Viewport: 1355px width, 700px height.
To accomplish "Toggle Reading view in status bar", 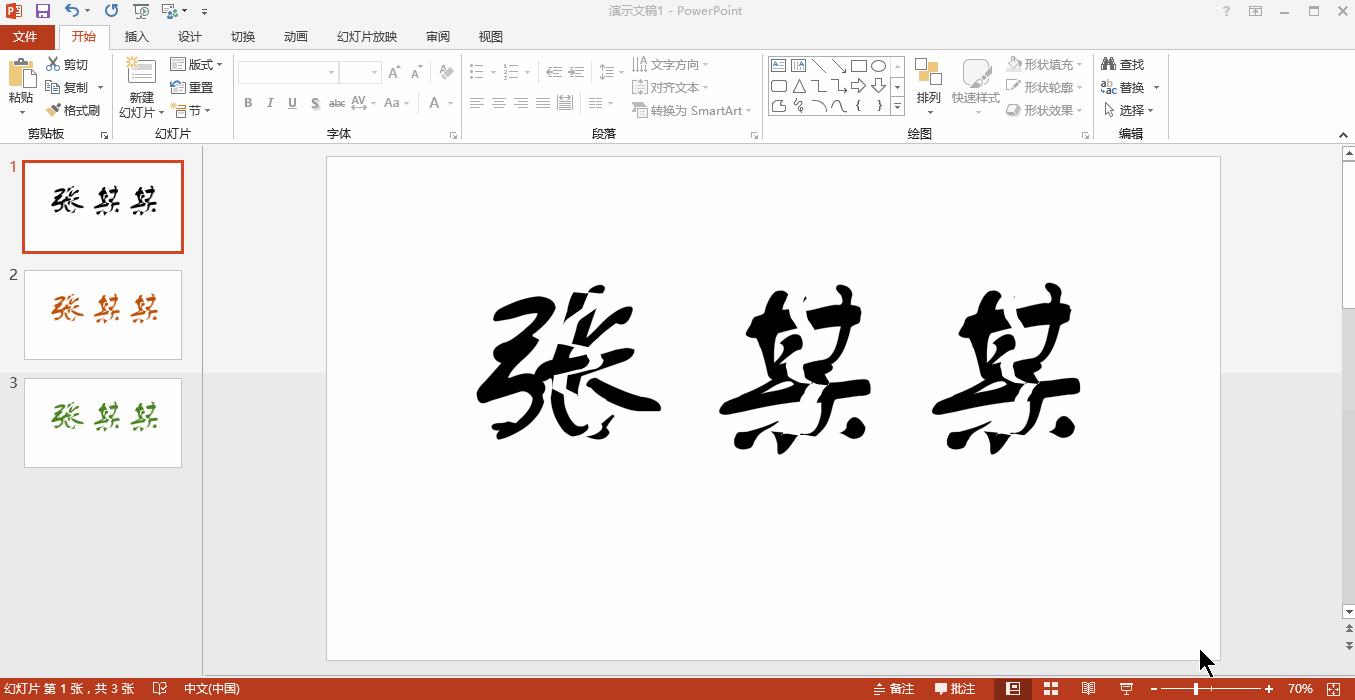I will pos(1088,689).
